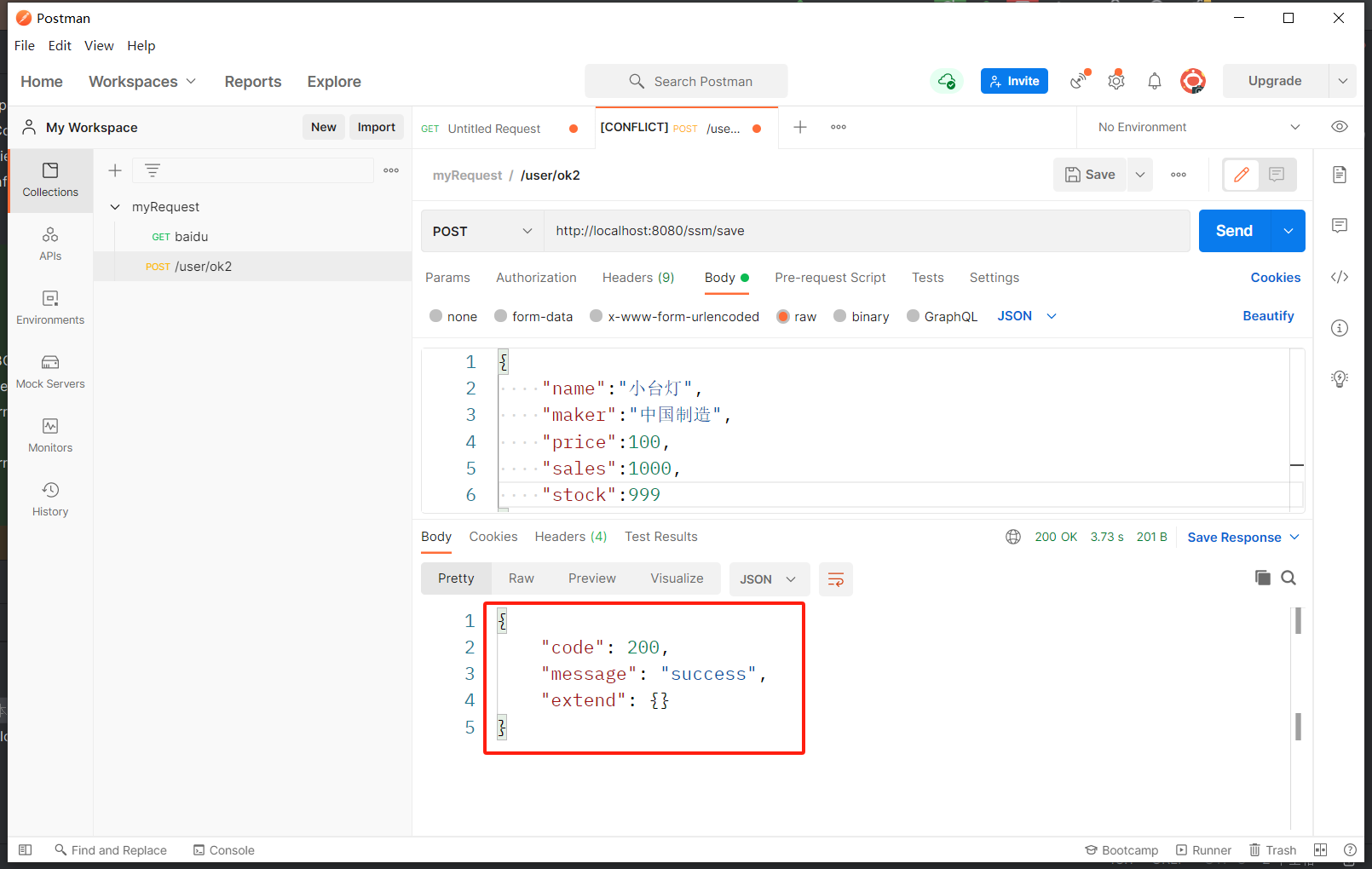Toggle sidebar visibility in status bar
This screenshot has height=869, width=1372.
point(26,850)
